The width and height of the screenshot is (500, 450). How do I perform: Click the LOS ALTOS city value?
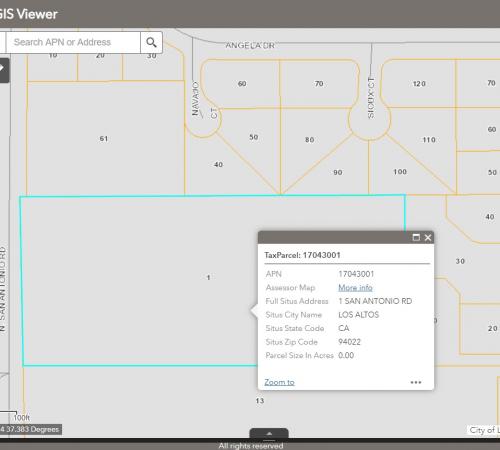click(x=358, y=315)
